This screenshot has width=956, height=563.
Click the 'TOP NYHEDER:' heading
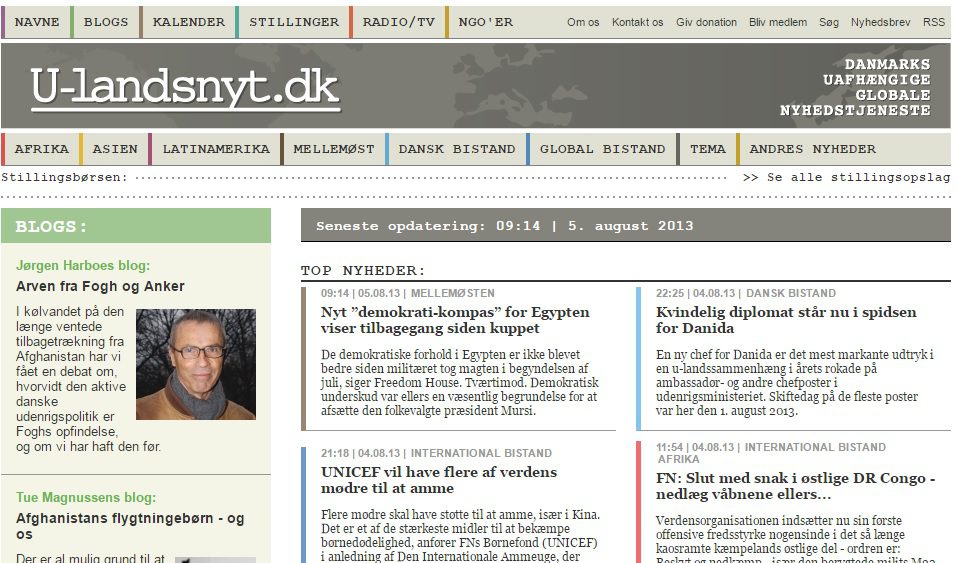pyautogui.click(x=363, y=270)
